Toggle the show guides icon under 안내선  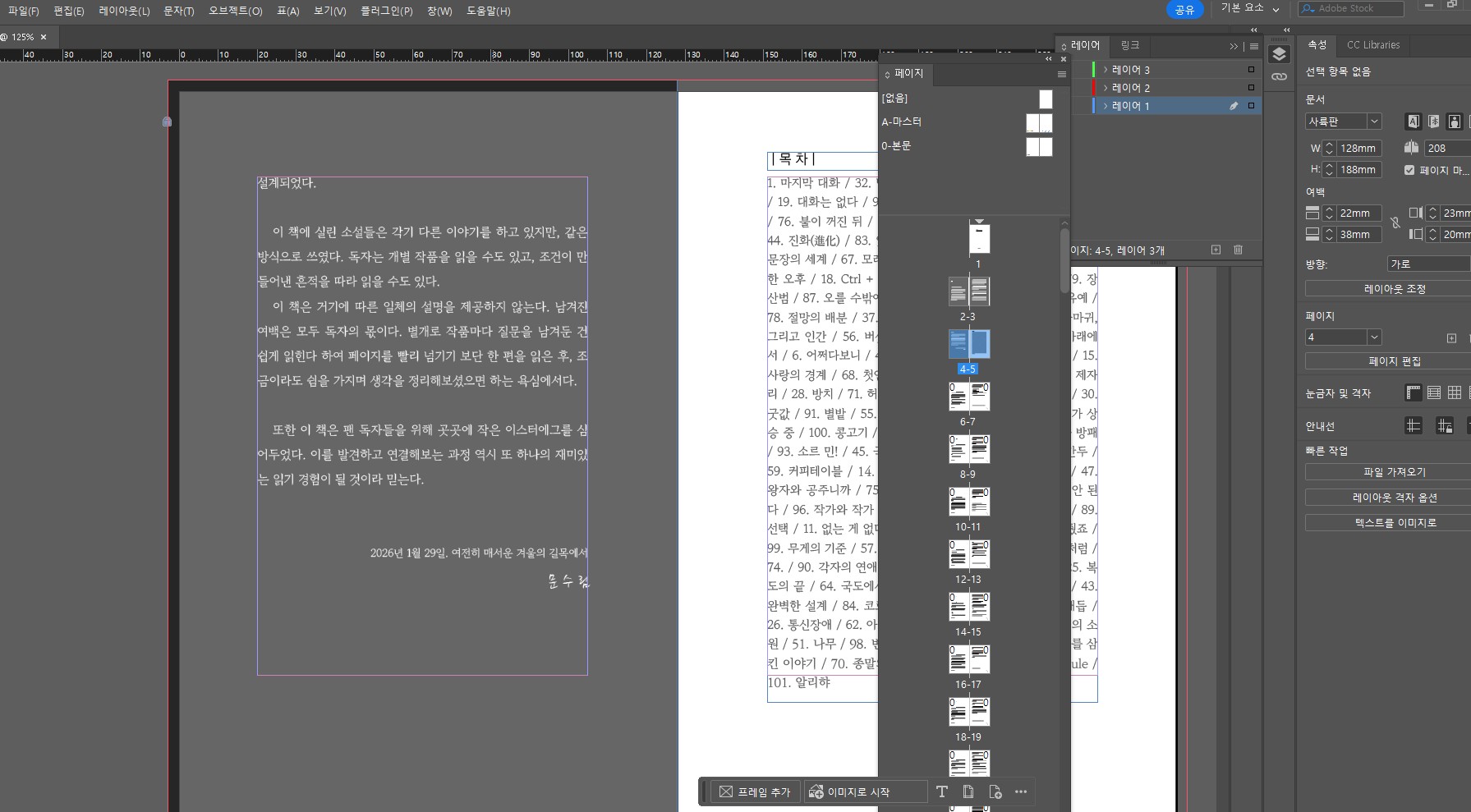[x=1414, y=425]
